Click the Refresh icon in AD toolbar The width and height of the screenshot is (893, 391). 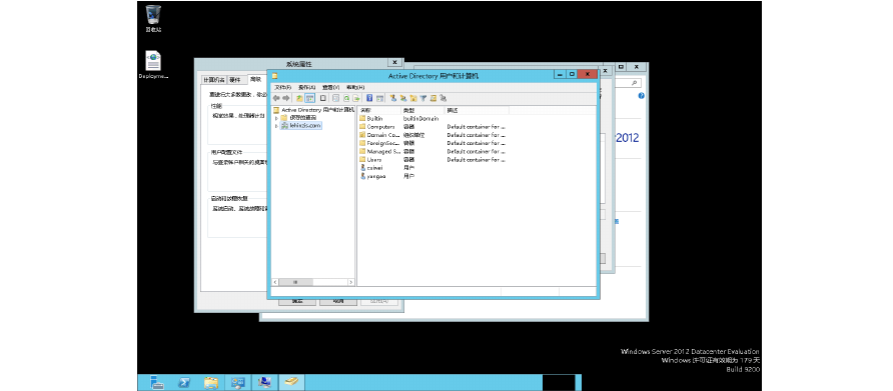(346, 98)
